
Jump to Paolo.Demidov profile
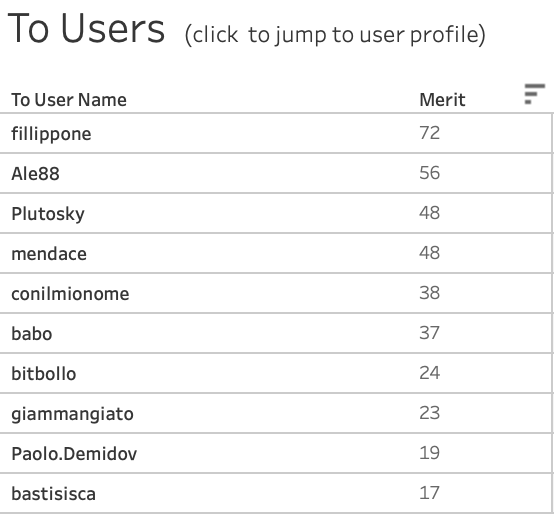pos(74,454)
